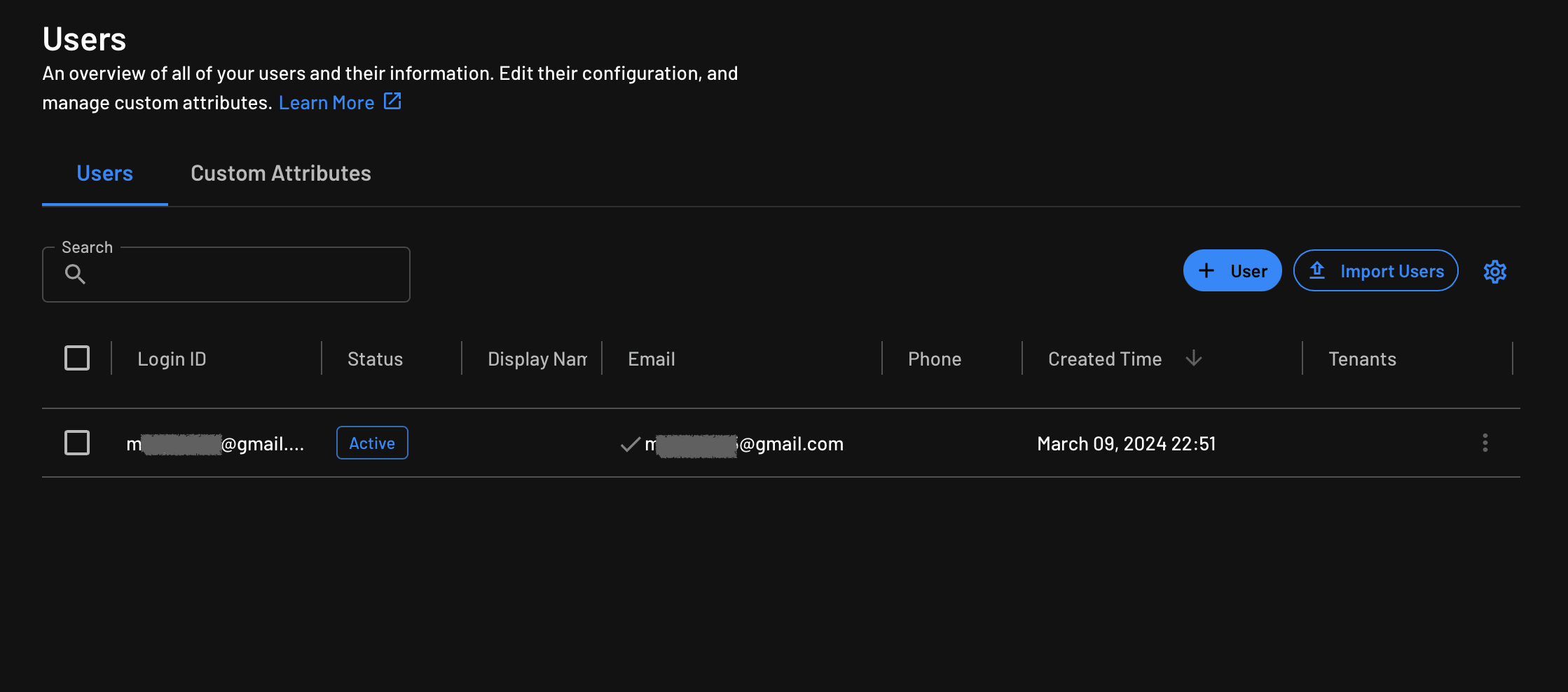This screenshot has width=1568, height=692.
Task: Open the table settings gear icon
Action: coord(1494,272)
